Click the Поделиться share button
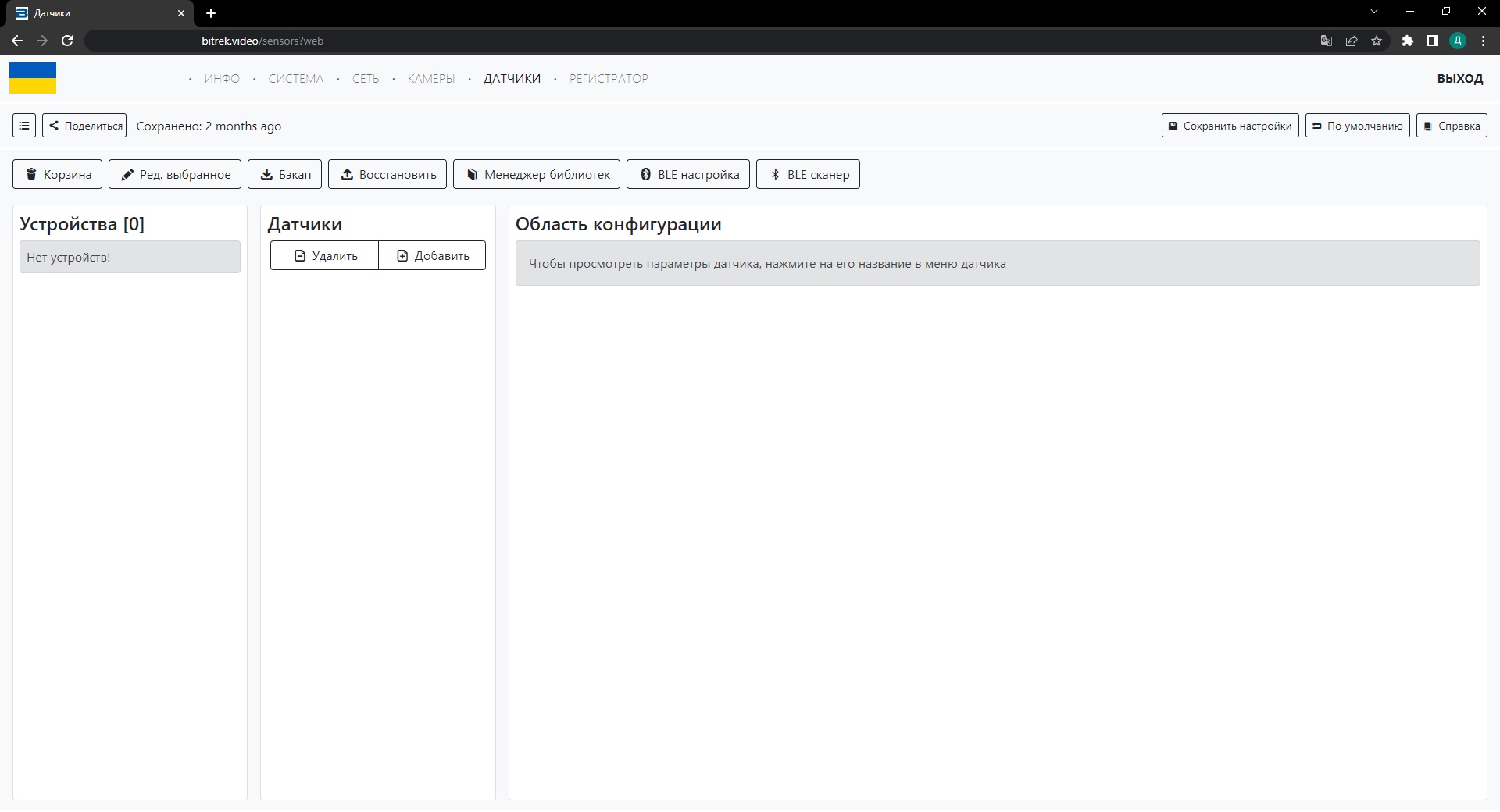This screenshot has width=1500, height=812. click(x=84, y=126)
